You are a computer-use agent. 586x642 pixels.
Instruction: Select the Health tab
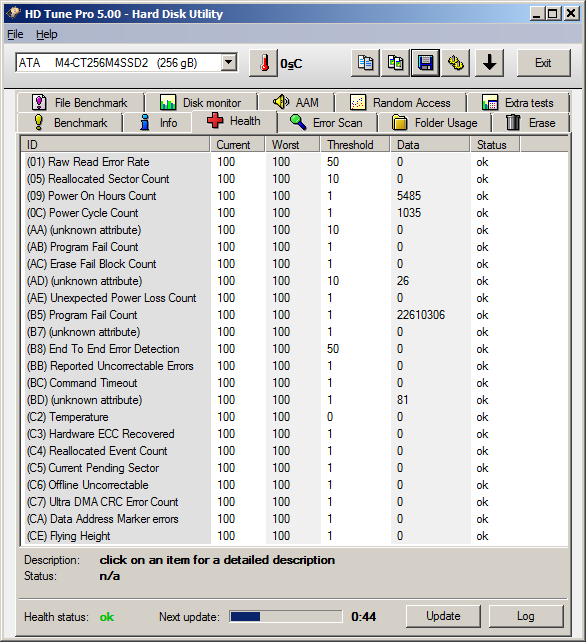(x=234, y=121)
